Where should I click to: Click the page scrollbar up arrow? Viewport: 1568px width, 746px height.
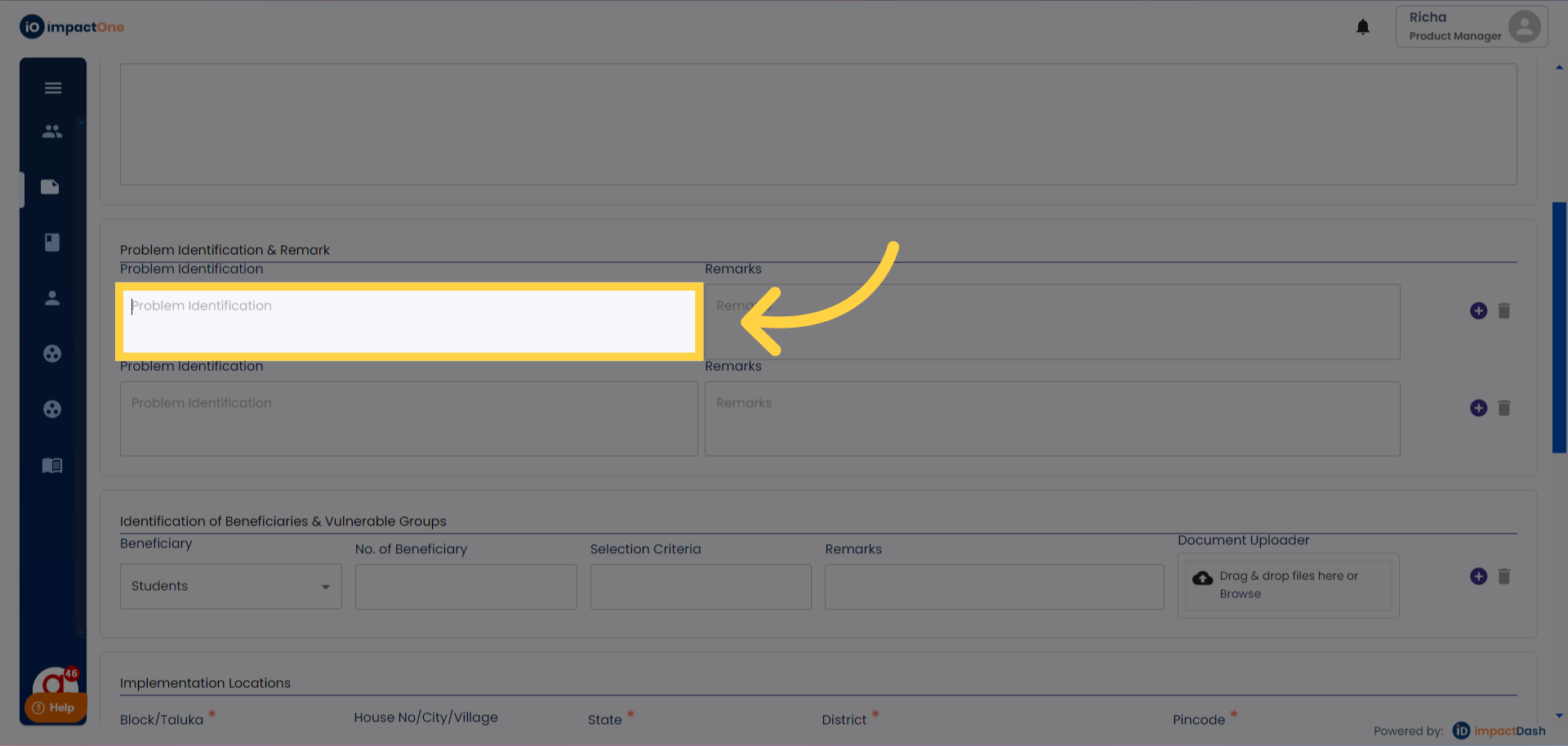click(1559, 68)
